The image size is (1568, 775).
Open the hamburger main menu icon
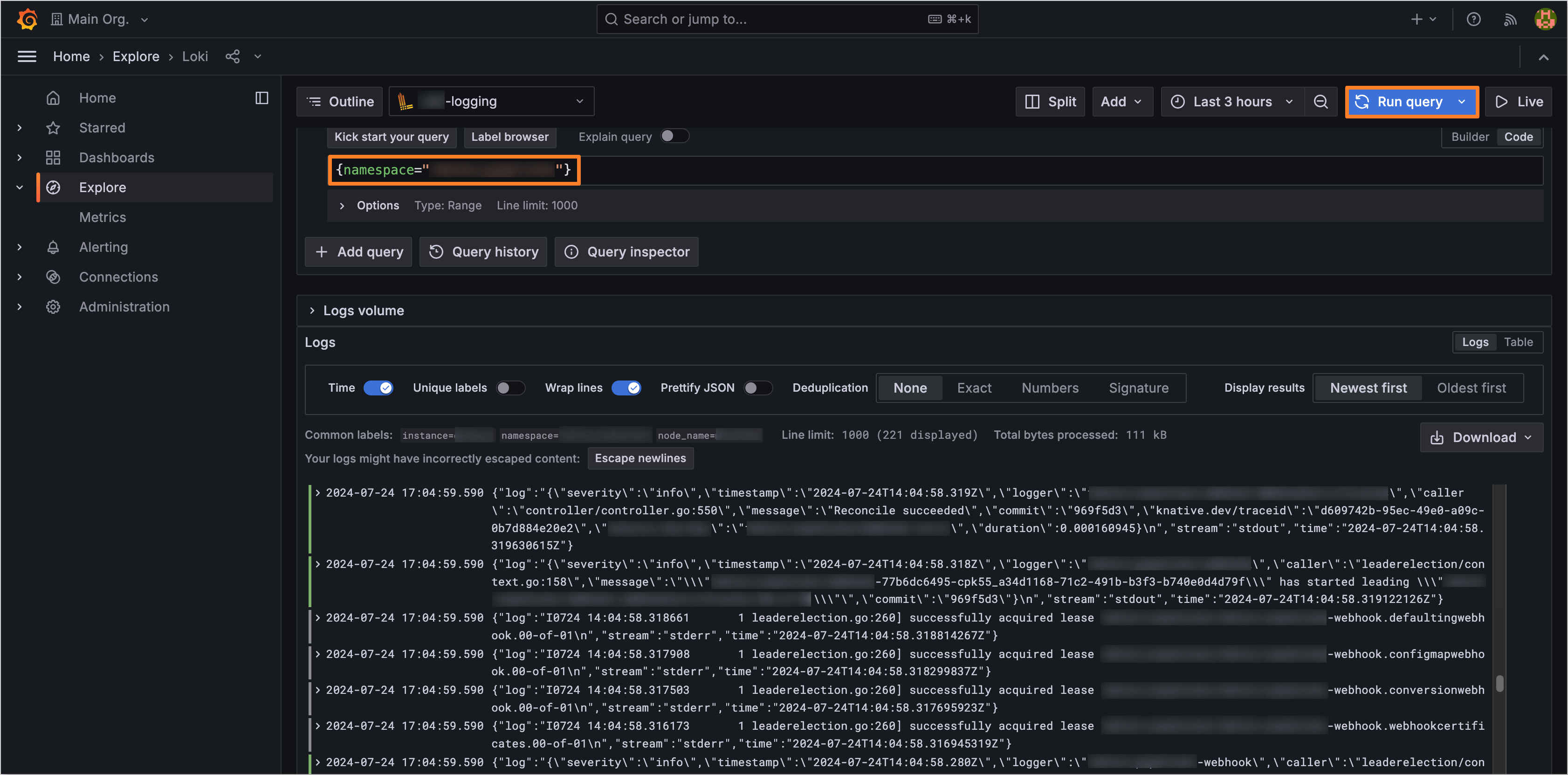27,56
